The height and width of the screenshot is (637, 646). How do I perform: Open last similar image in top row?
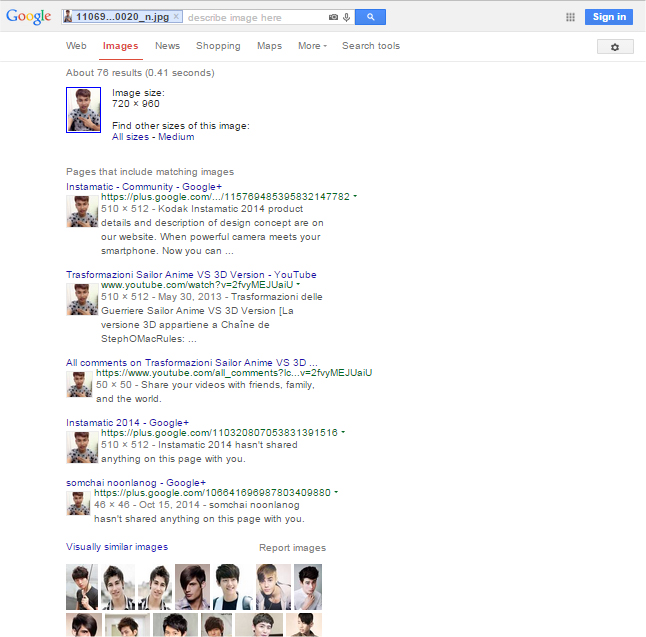point(308,587)
